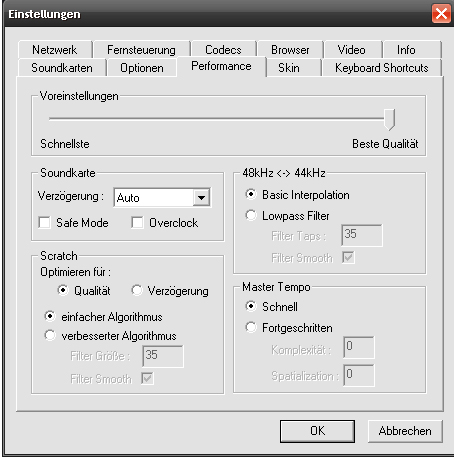Click the Abbrechen button

[x=405, y=431]
